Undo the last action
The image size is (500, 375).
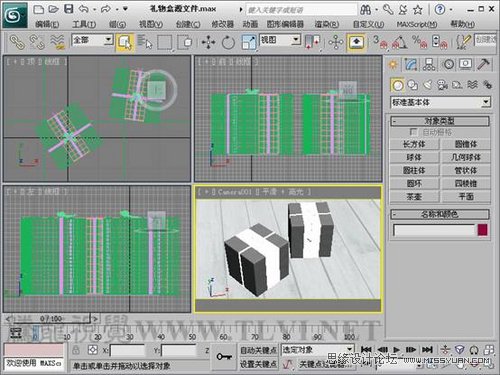point(83,9)
